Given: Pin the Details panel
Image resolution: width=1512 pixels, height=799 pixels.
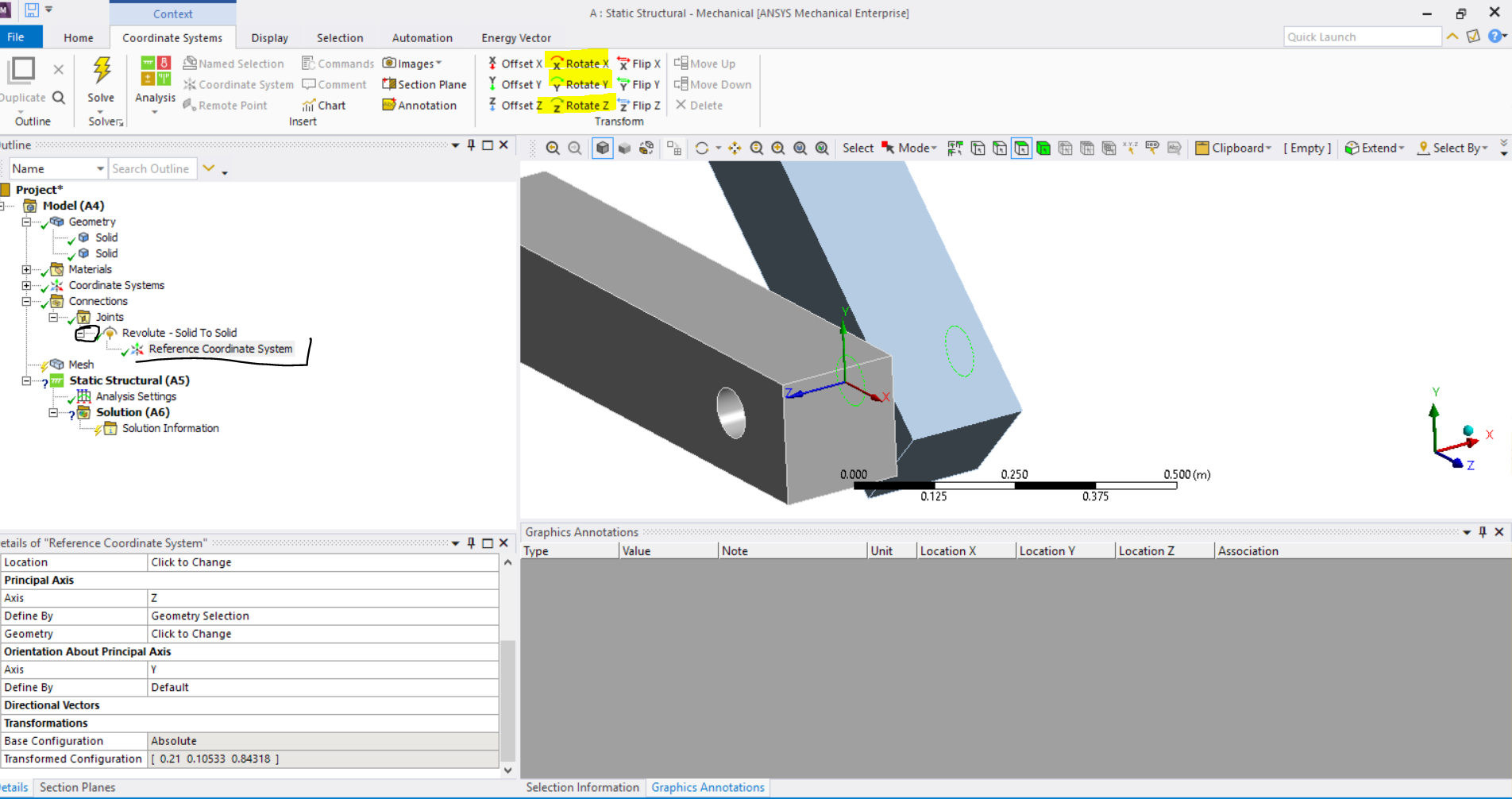Looking at the screenshot, I should [x=471, y=543].
